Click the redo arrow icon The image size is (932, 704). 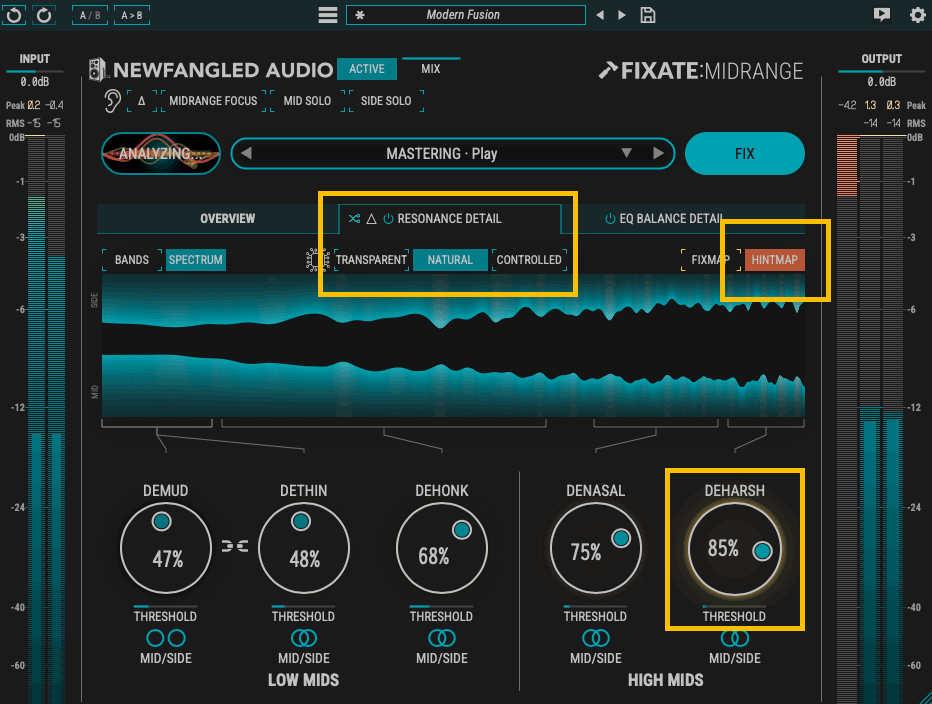point(44,15)
